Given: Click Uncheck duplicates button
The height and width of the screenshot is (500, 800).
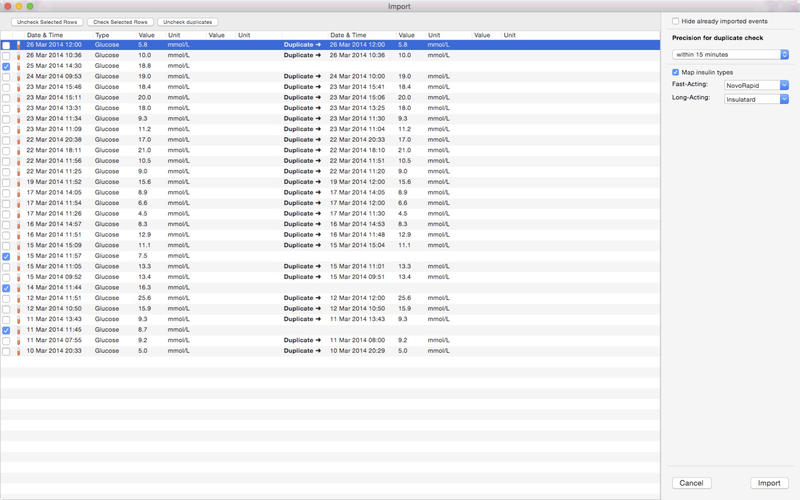Looking at the screenshot, I should click(188, 22).
